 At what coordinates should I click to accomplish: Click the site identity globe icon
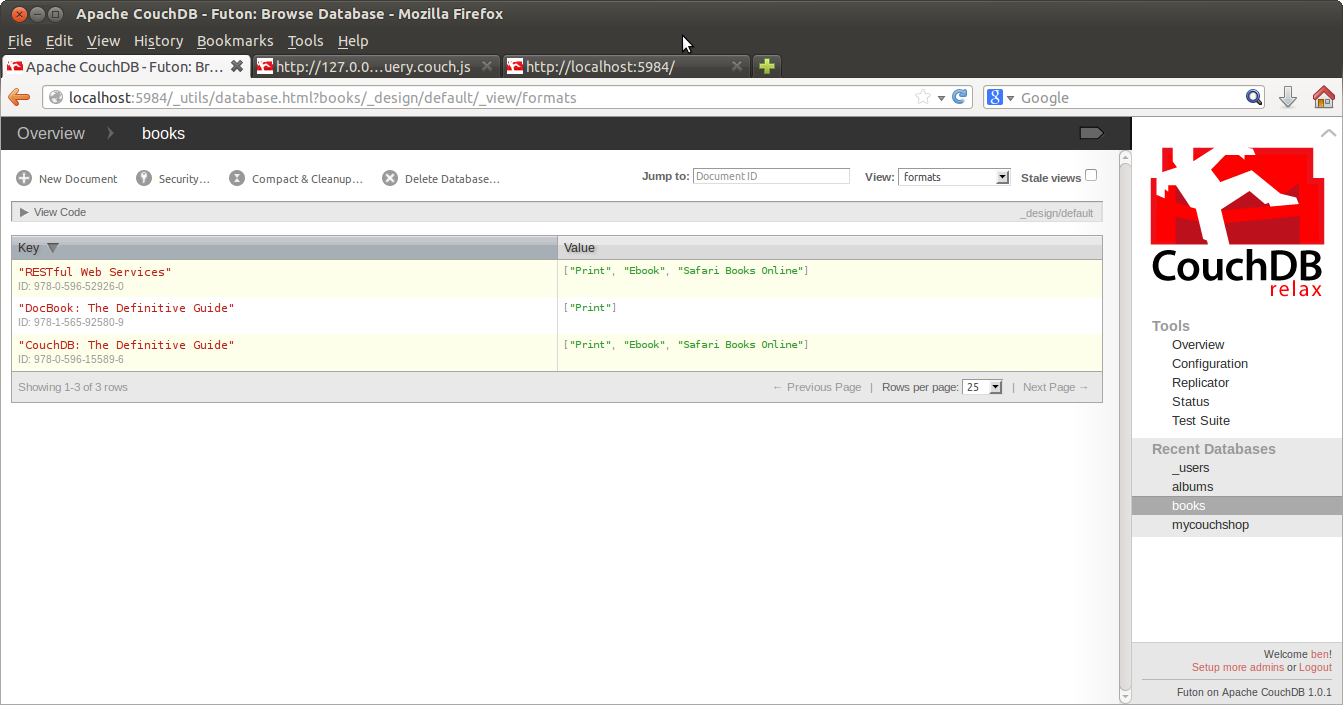tap(56, 97)
